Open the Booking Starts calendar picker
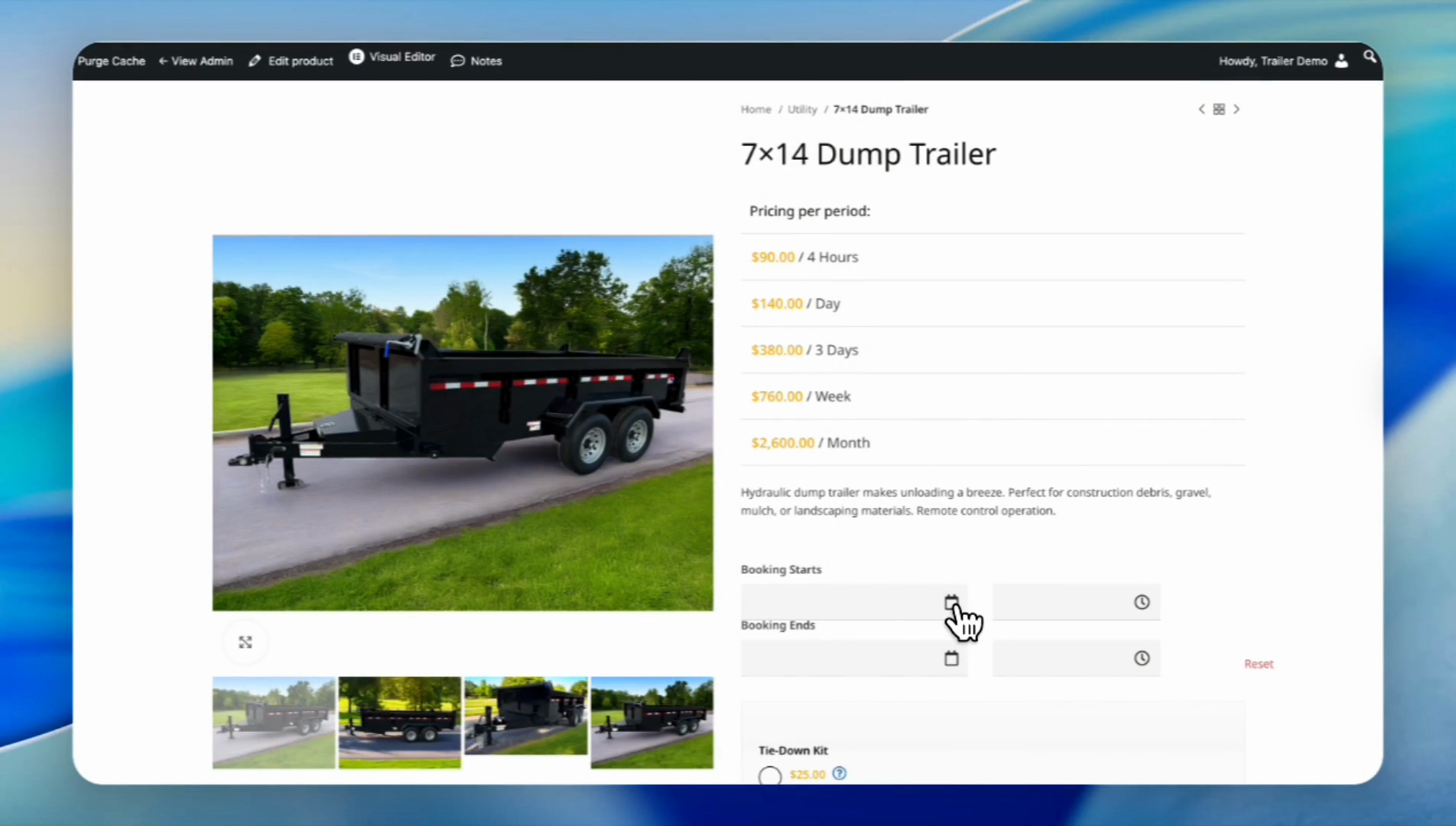1456x826 pixels. (951, 603)
